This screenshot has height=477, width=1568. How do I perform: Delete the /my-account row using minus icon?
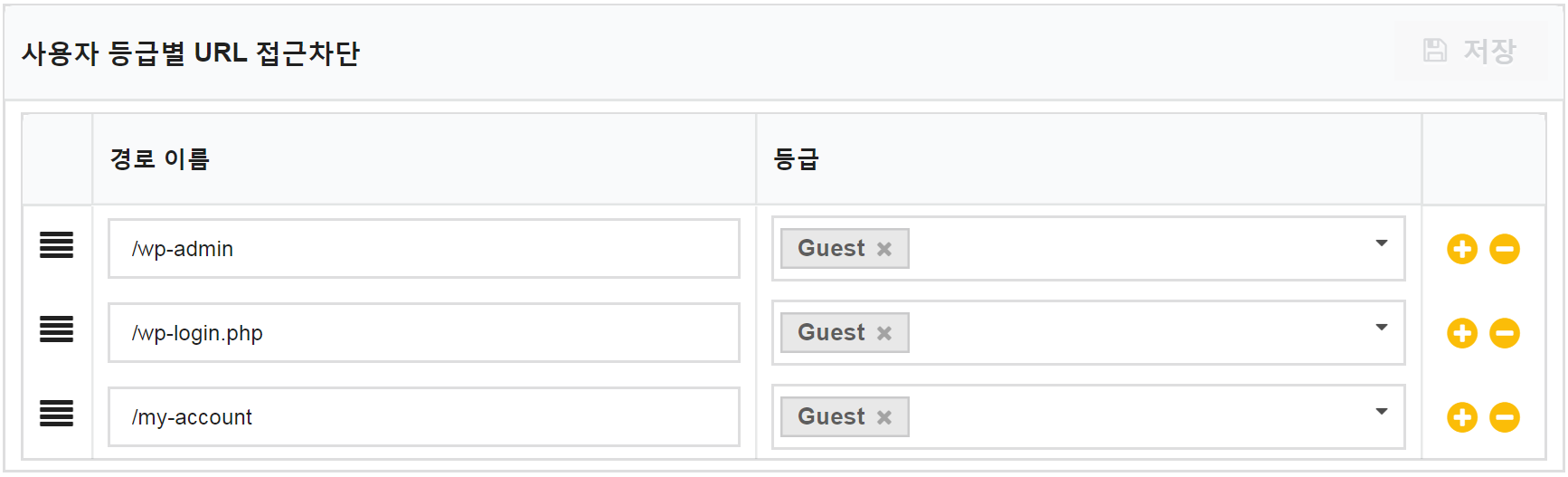[x=1505, y=417]
